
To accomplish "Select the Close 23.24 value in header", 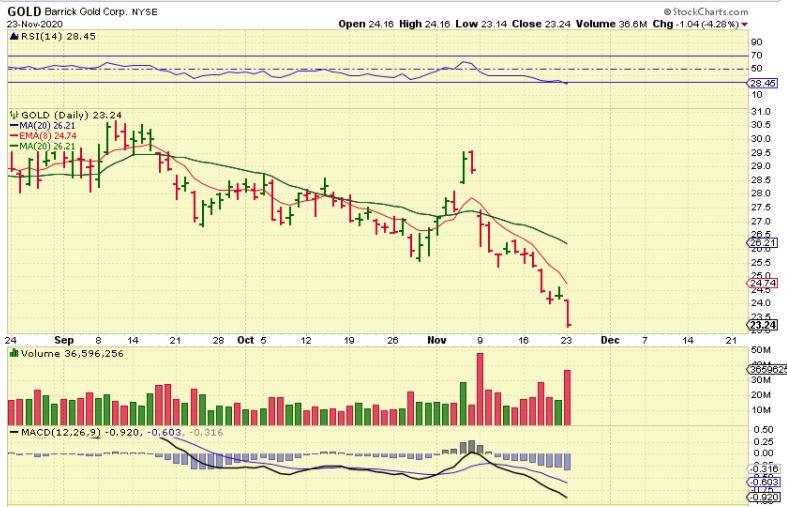I will click(541, 24).
